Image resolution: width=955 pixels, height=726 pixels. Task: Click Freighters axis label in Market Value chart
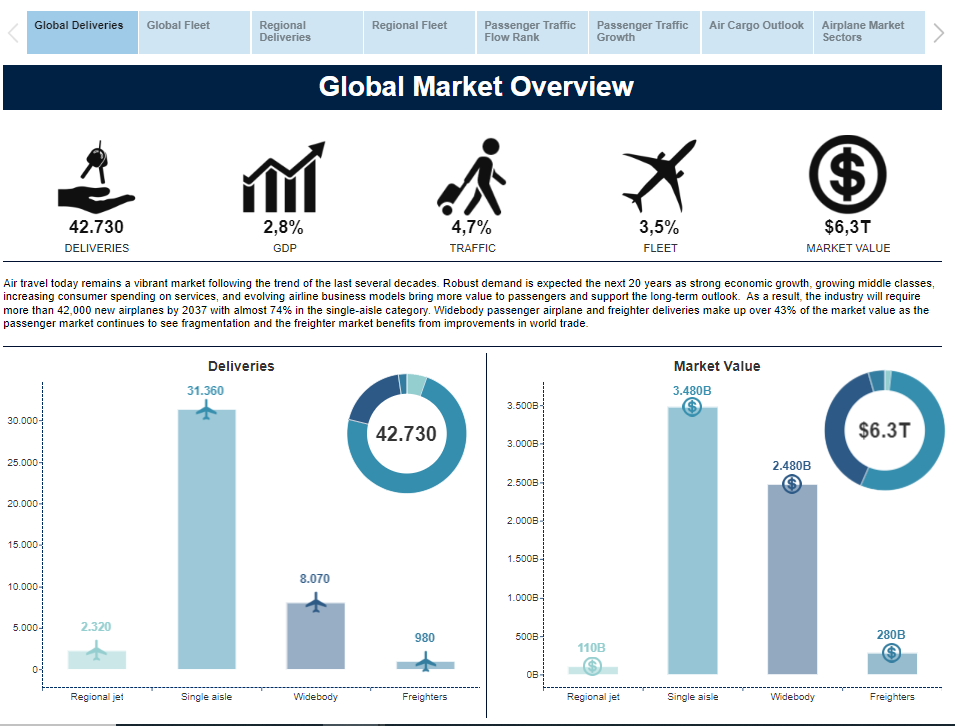(892, 696)
